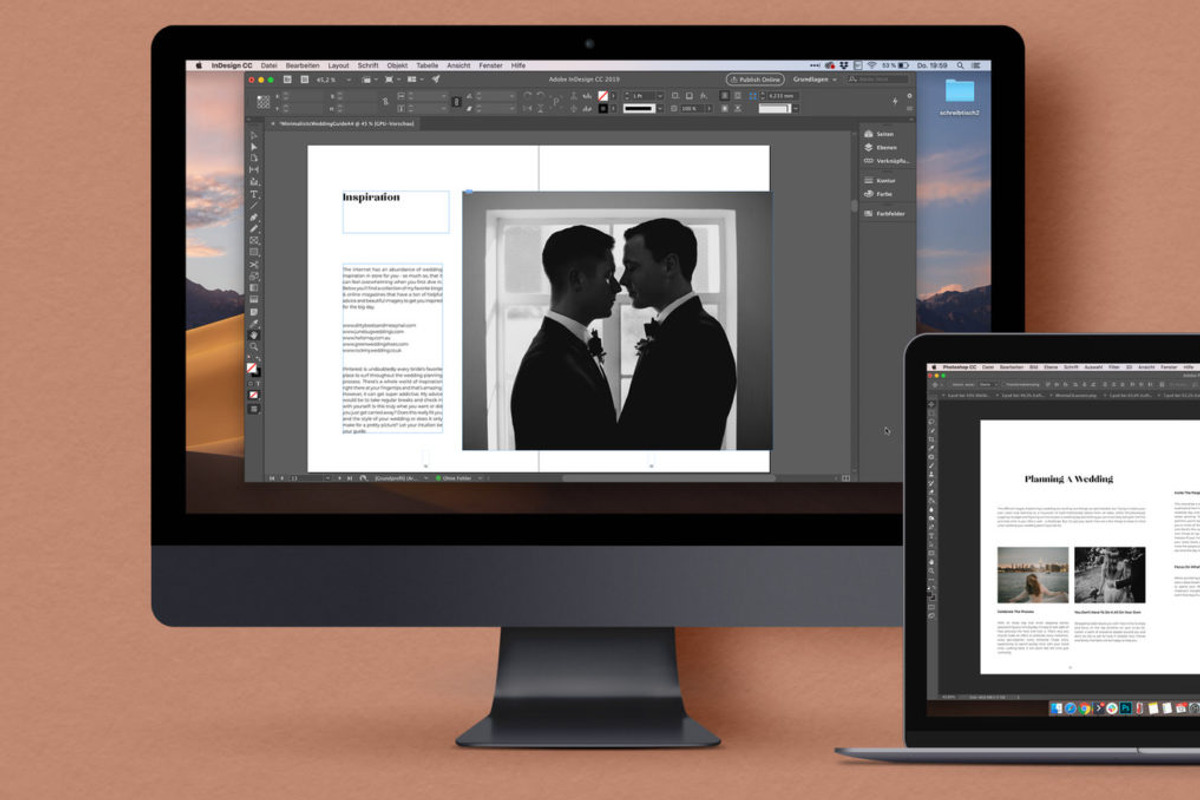Screen dimensions: 1200x800
Task: Select the Pencil tool in InDesign
Action: coord(254,228)
